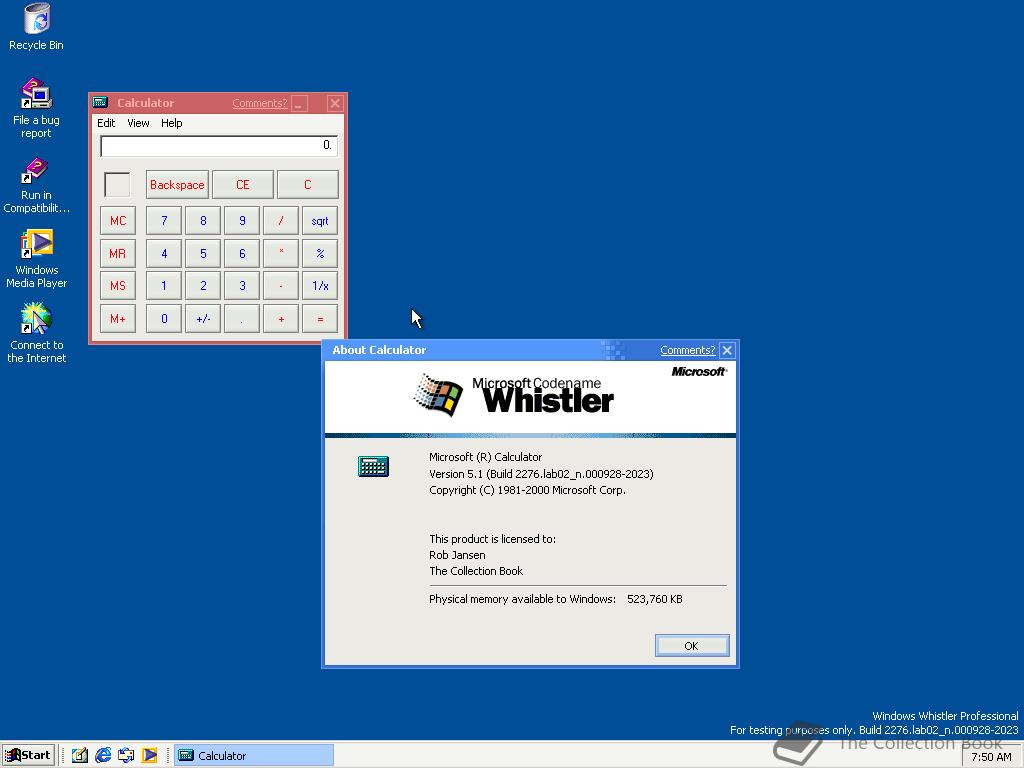1024x768 pixels.
Task: Launch Media Player from quick launch
Action: click(150, 755)
